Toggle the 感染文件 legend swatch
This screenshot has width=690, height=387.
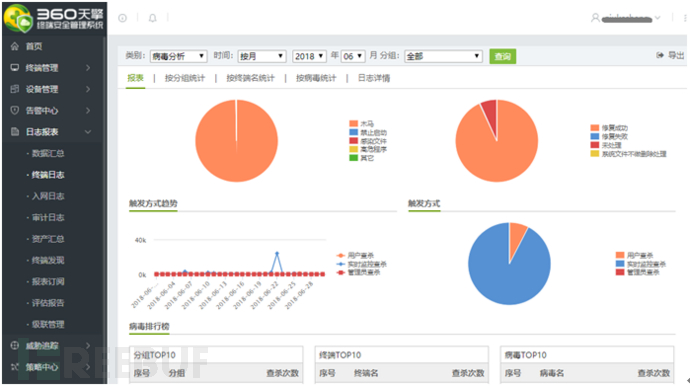pyautogui.click(x=353, y=141)
